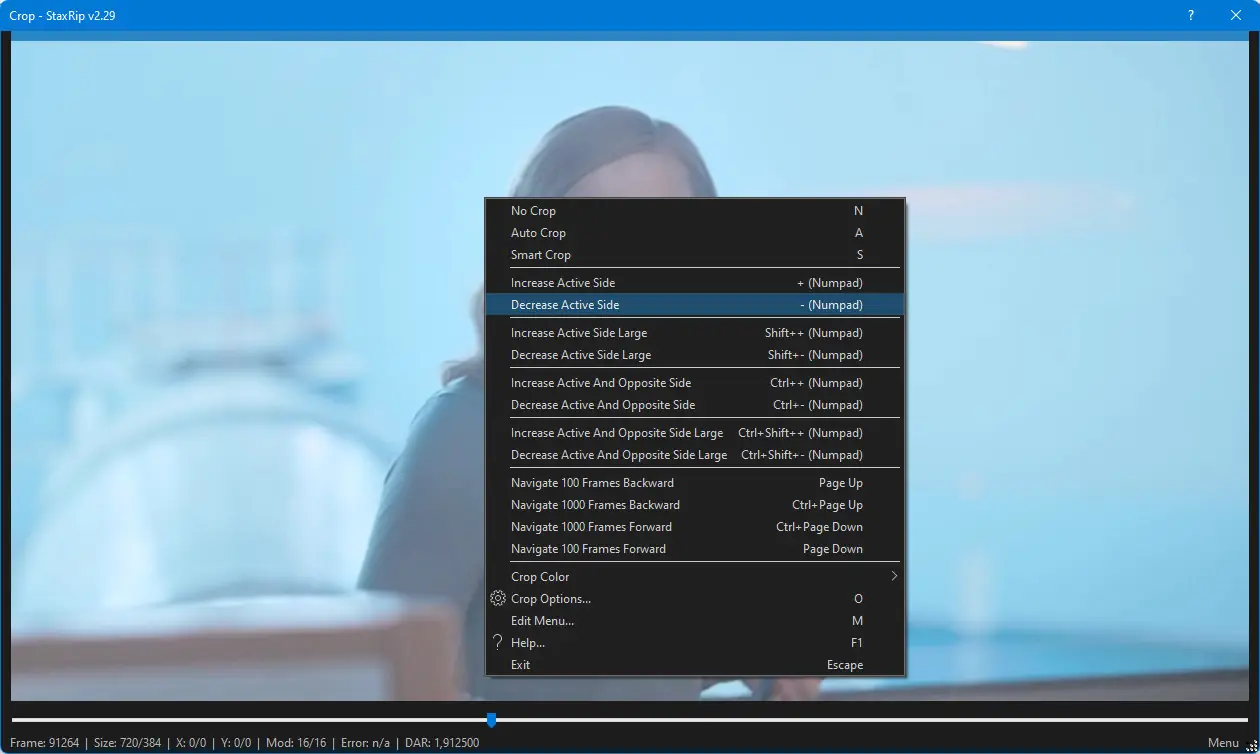Image resolution: width=1260 pixels, height=754 pixels.
Task: Select Decrease Active Side Large
Action: click(x=695, y=355)
